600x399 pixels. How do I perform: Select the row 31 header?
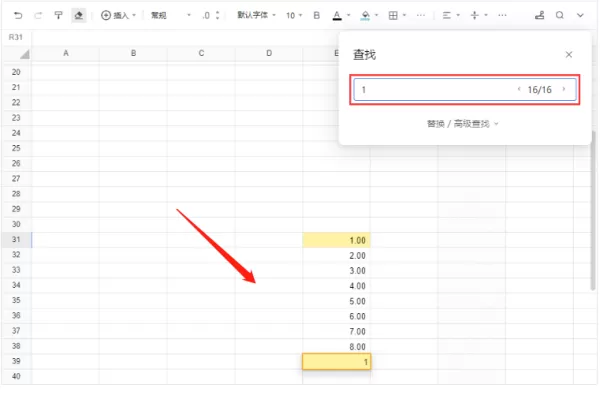tap(16, 239)
